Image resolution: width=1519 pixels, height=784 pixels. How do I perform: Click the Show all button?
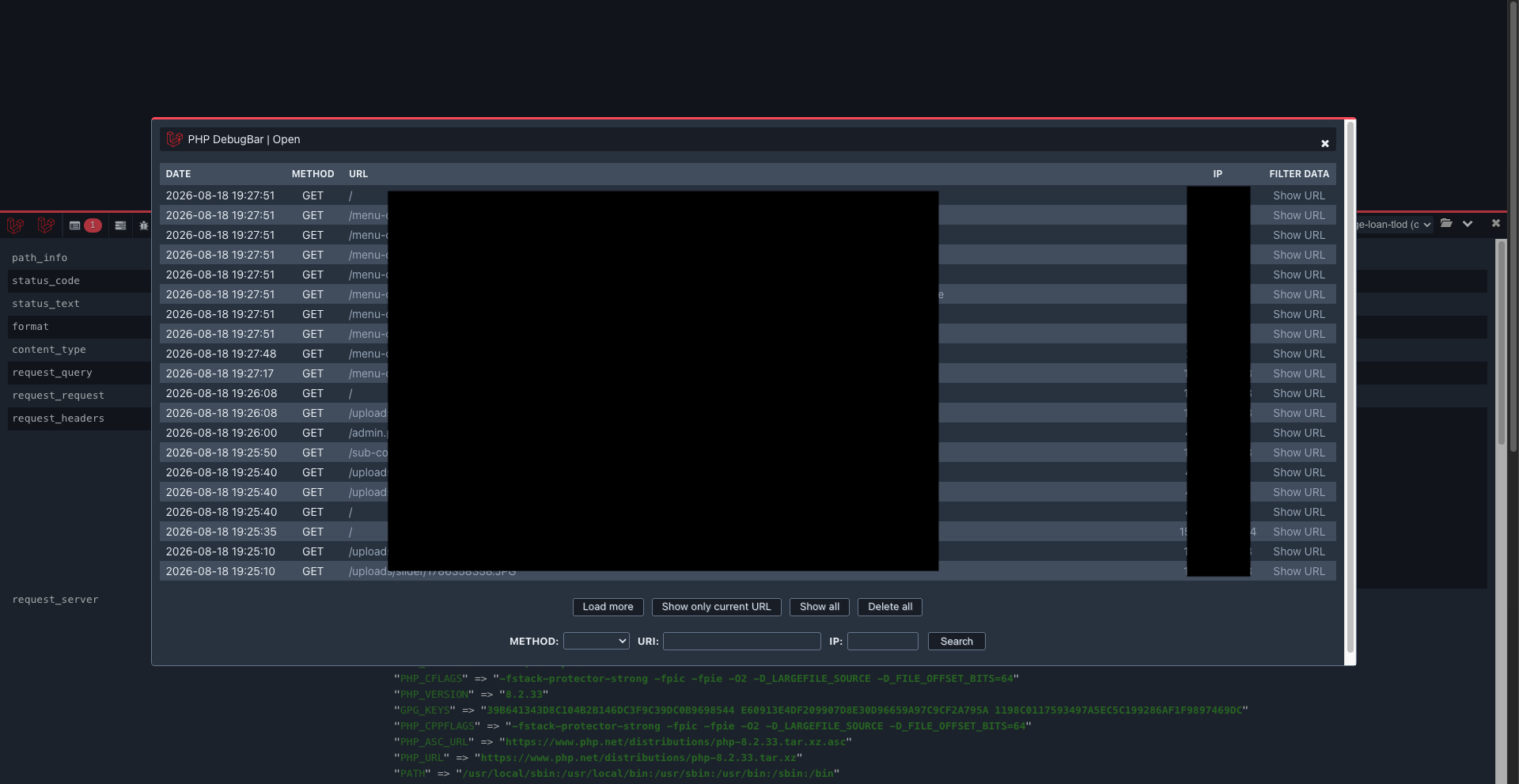click(x=820, y=607)
